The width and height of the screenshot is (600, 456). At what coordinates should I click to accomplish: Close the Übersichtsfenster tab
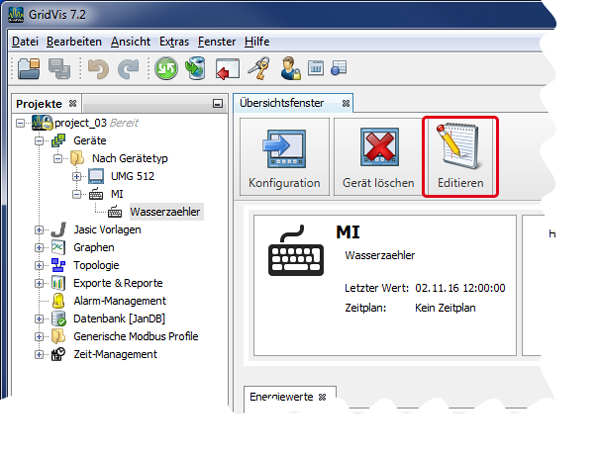[346, 103]
